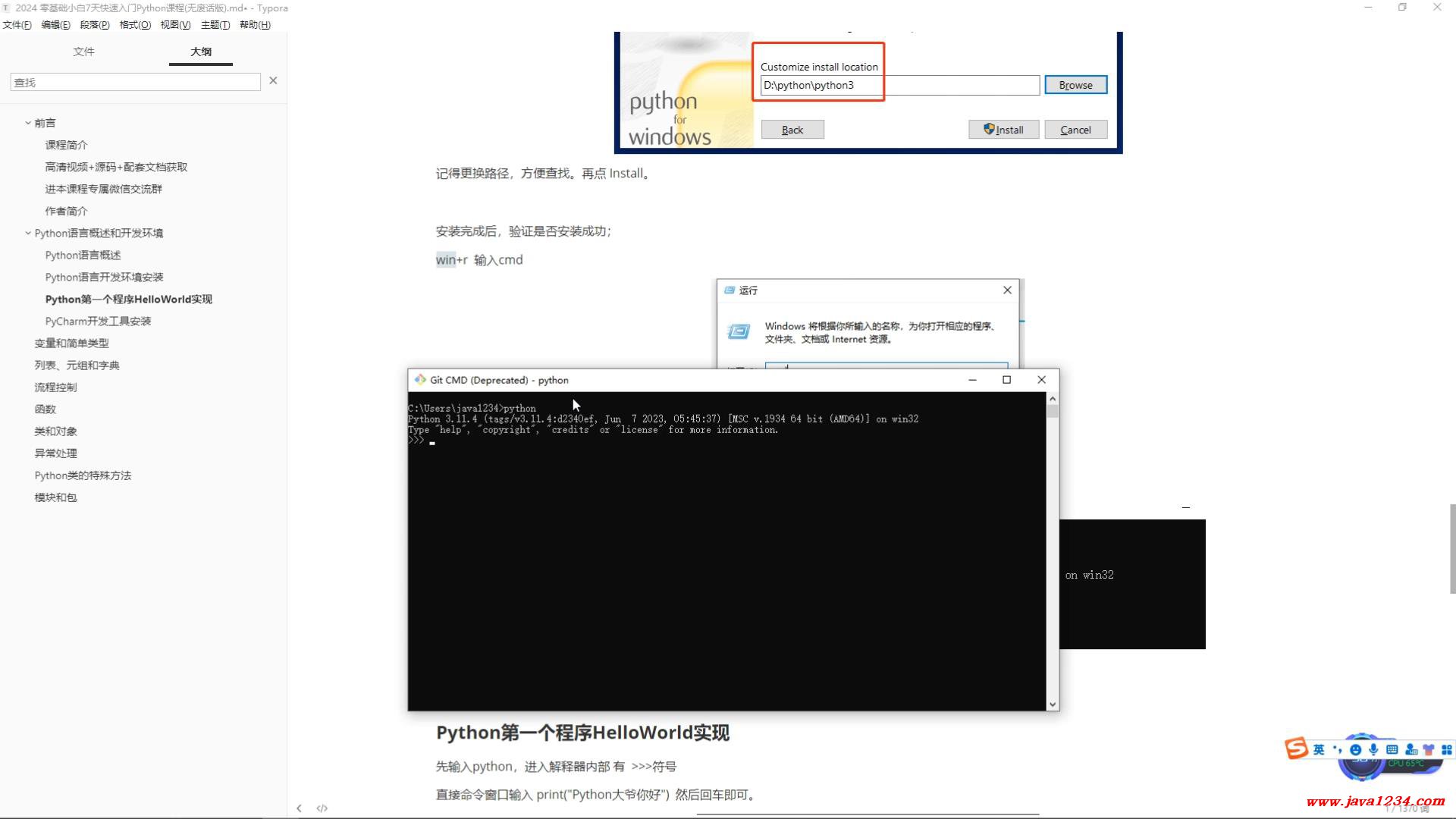
Task: Go to Python语言开发环境安装 heading
Action: [104, 277]
